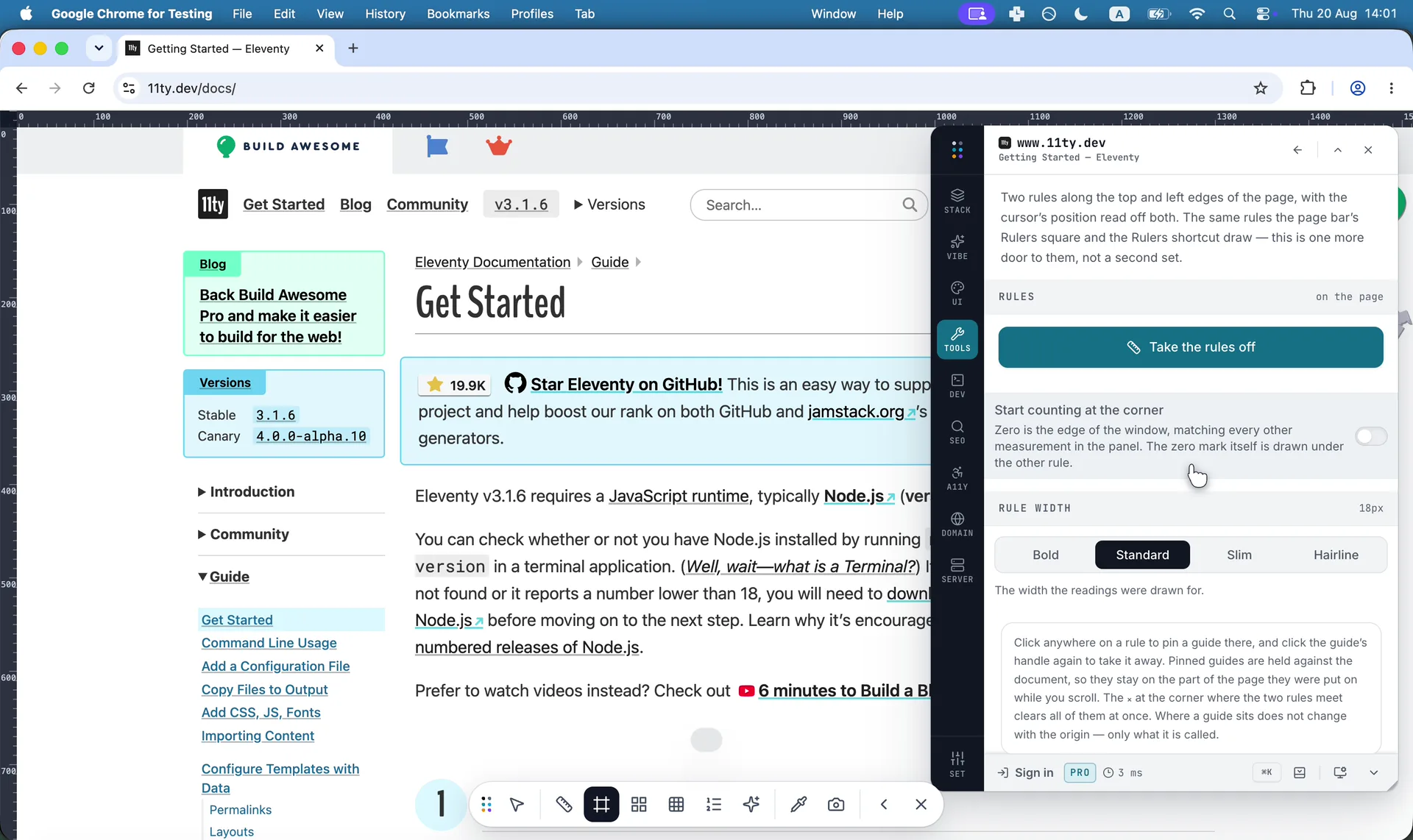Expand the Introduction section in the docs sidebar
The height and width of the screenshot is (840, 1413).
tap(247, 492)
